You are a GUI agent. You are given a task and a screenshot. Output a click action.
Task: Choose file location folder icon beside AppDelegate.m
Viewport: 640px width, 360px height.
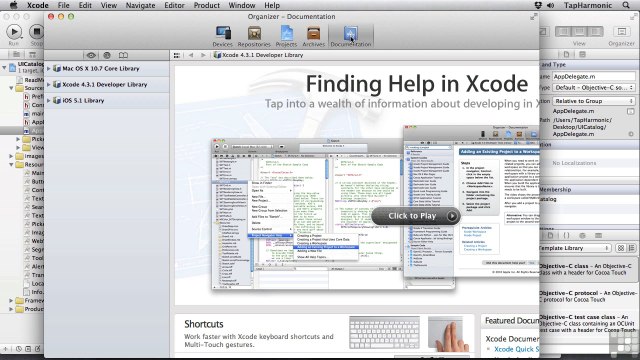[631, 111]
